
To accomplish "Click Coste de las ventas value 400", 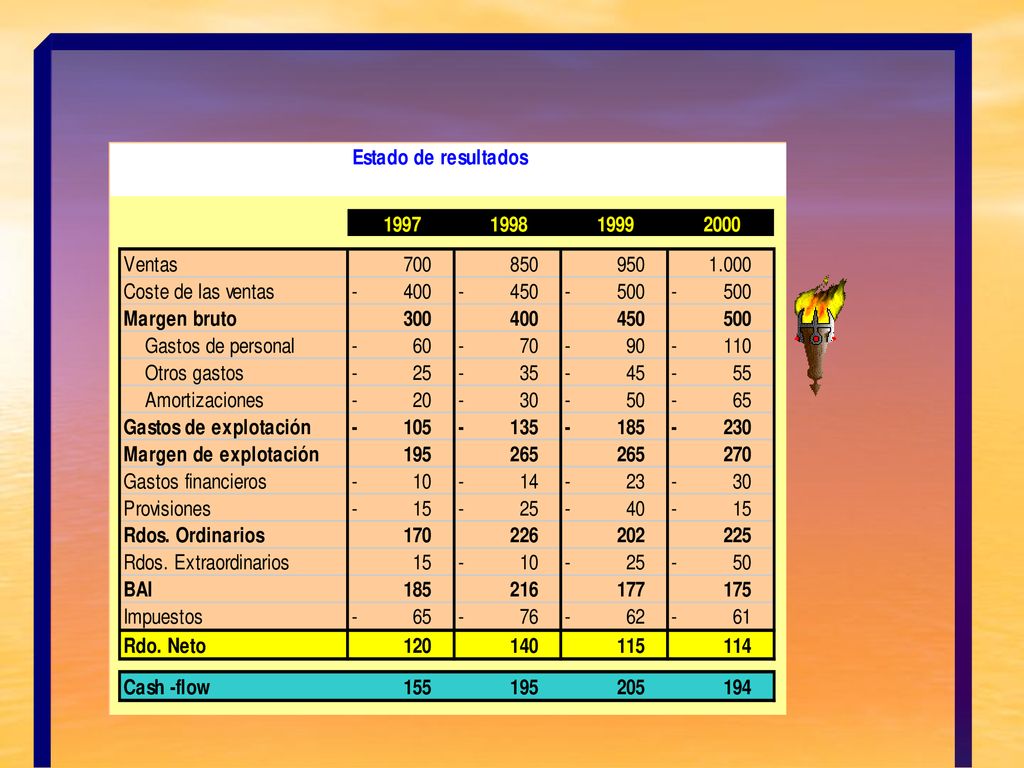I will (x=417, y=292).
